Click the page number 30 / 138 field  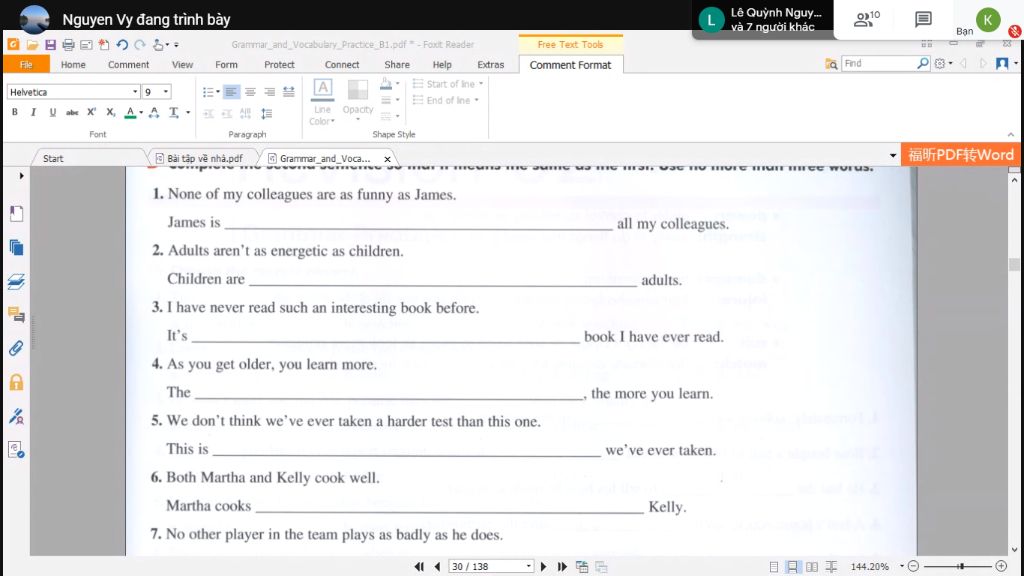point(490,566)
